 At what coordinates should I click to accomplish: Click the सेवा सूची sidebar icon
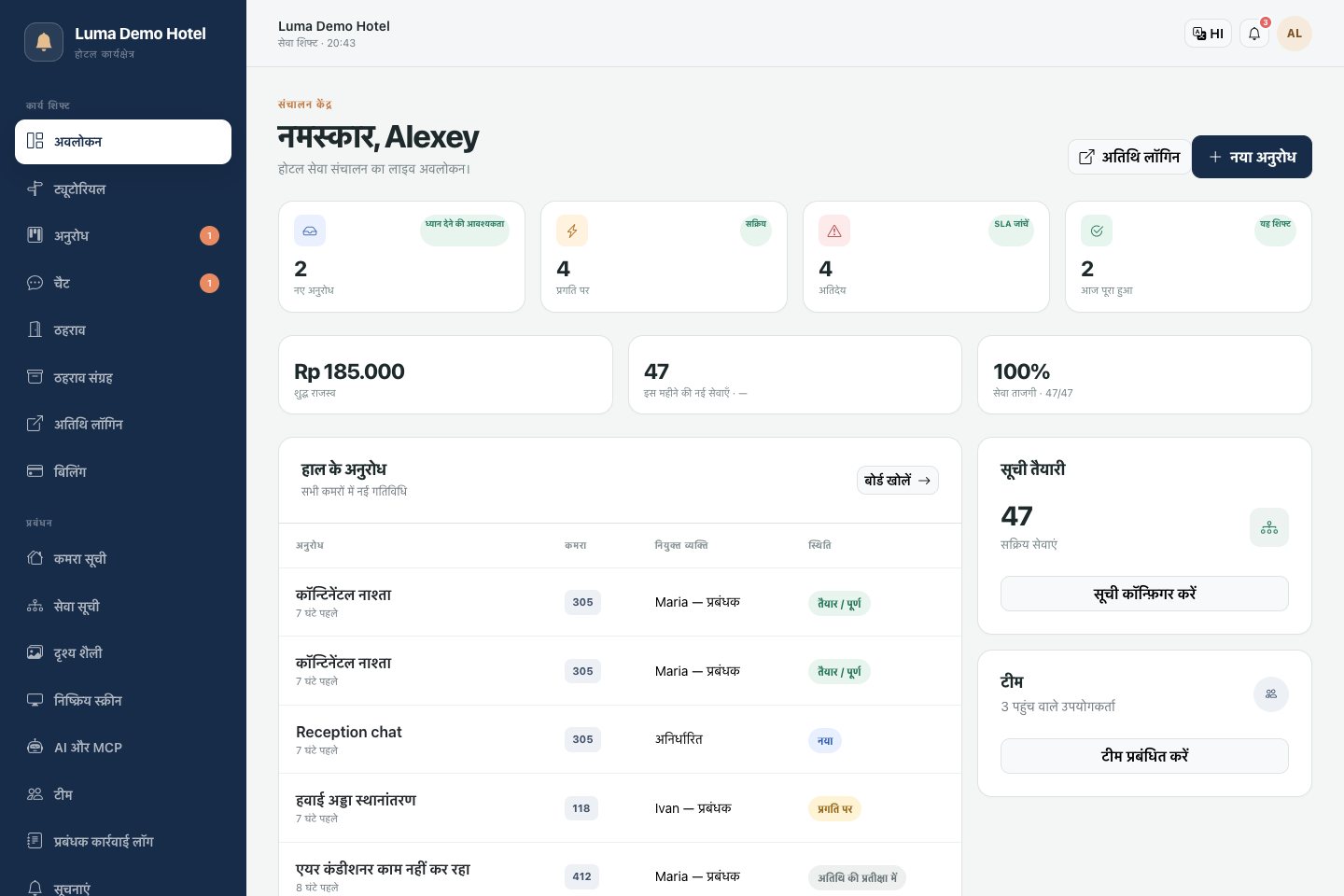[x=35, y=606]
